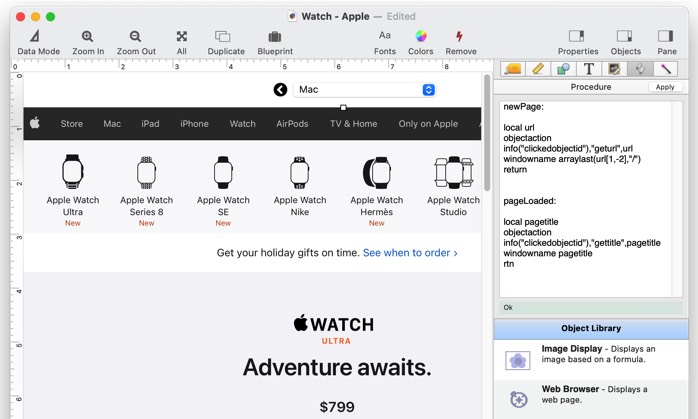
Task: Select the highlighted procedure tab icon
Action: tap(640, 69)
